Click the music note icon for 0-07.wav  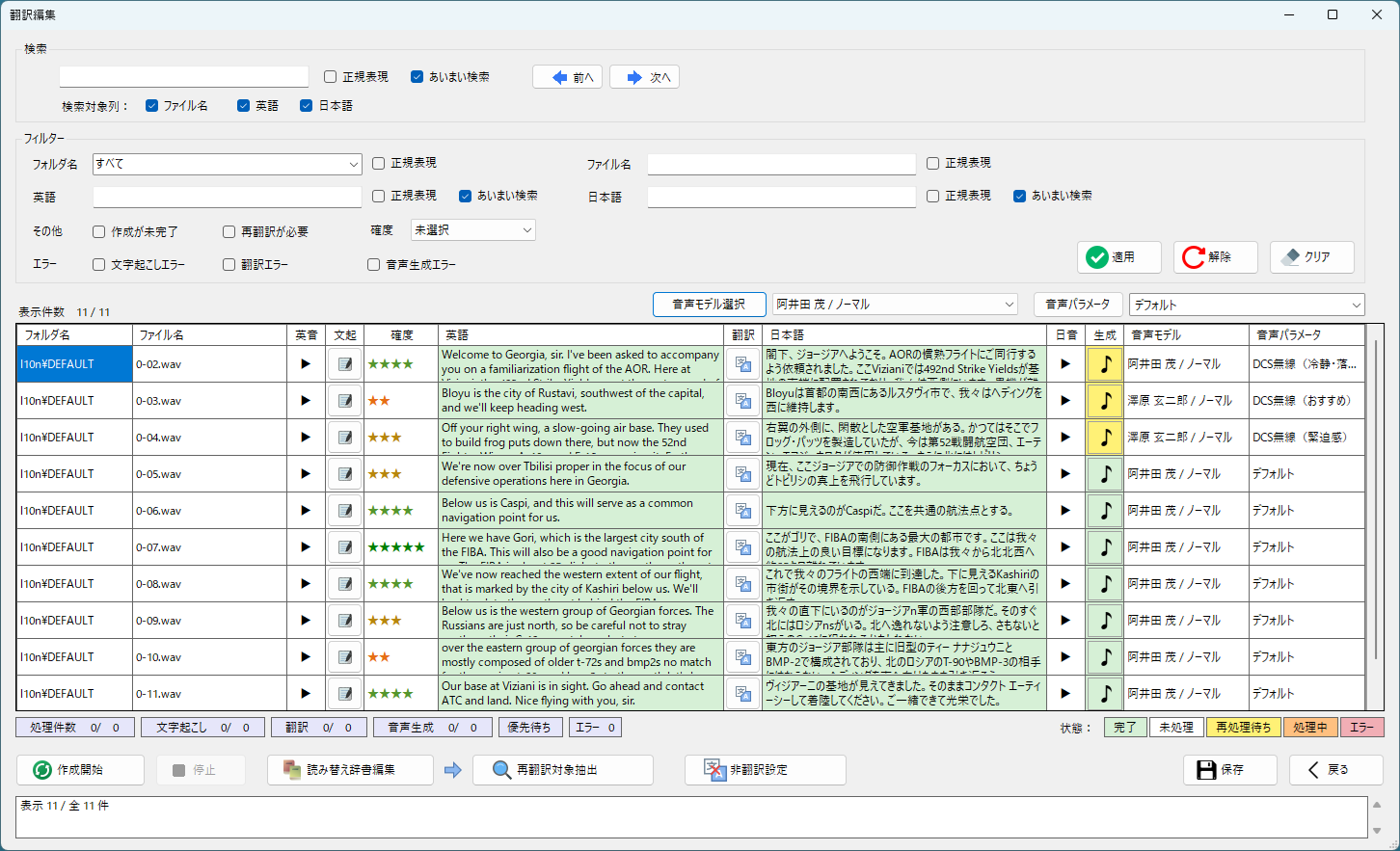[x=1105, y=547]
